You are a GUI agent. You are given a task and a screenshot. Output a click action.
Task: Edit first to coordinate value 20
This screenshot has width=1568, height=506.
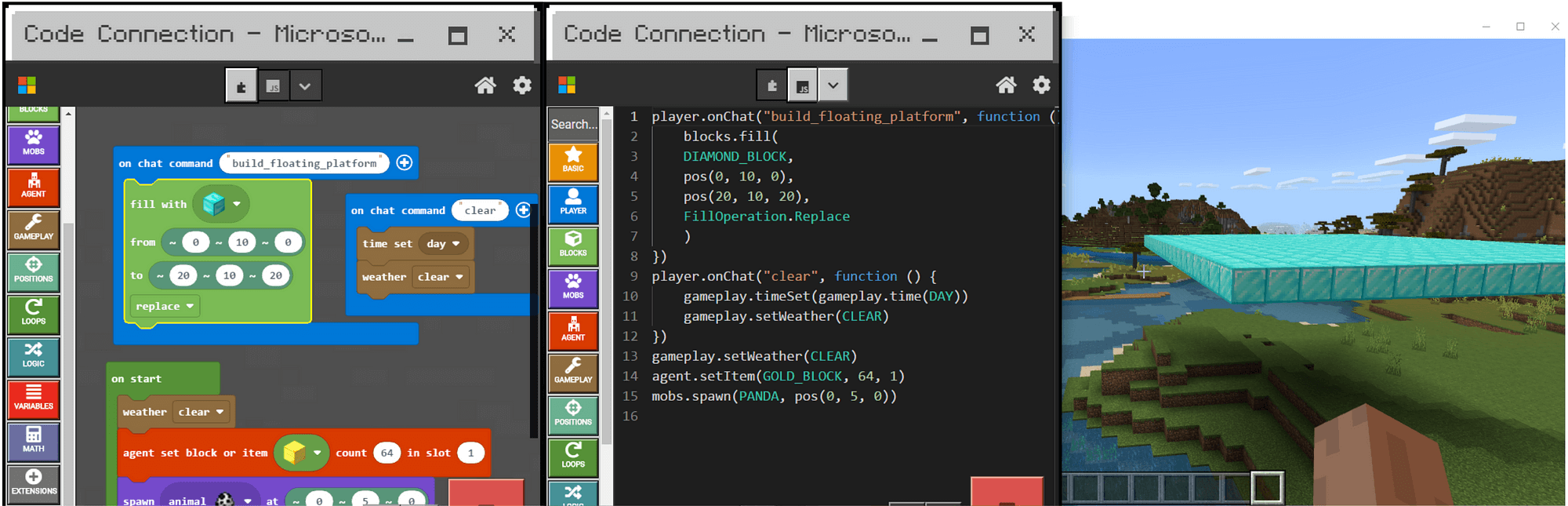click(x=183, y=275)
